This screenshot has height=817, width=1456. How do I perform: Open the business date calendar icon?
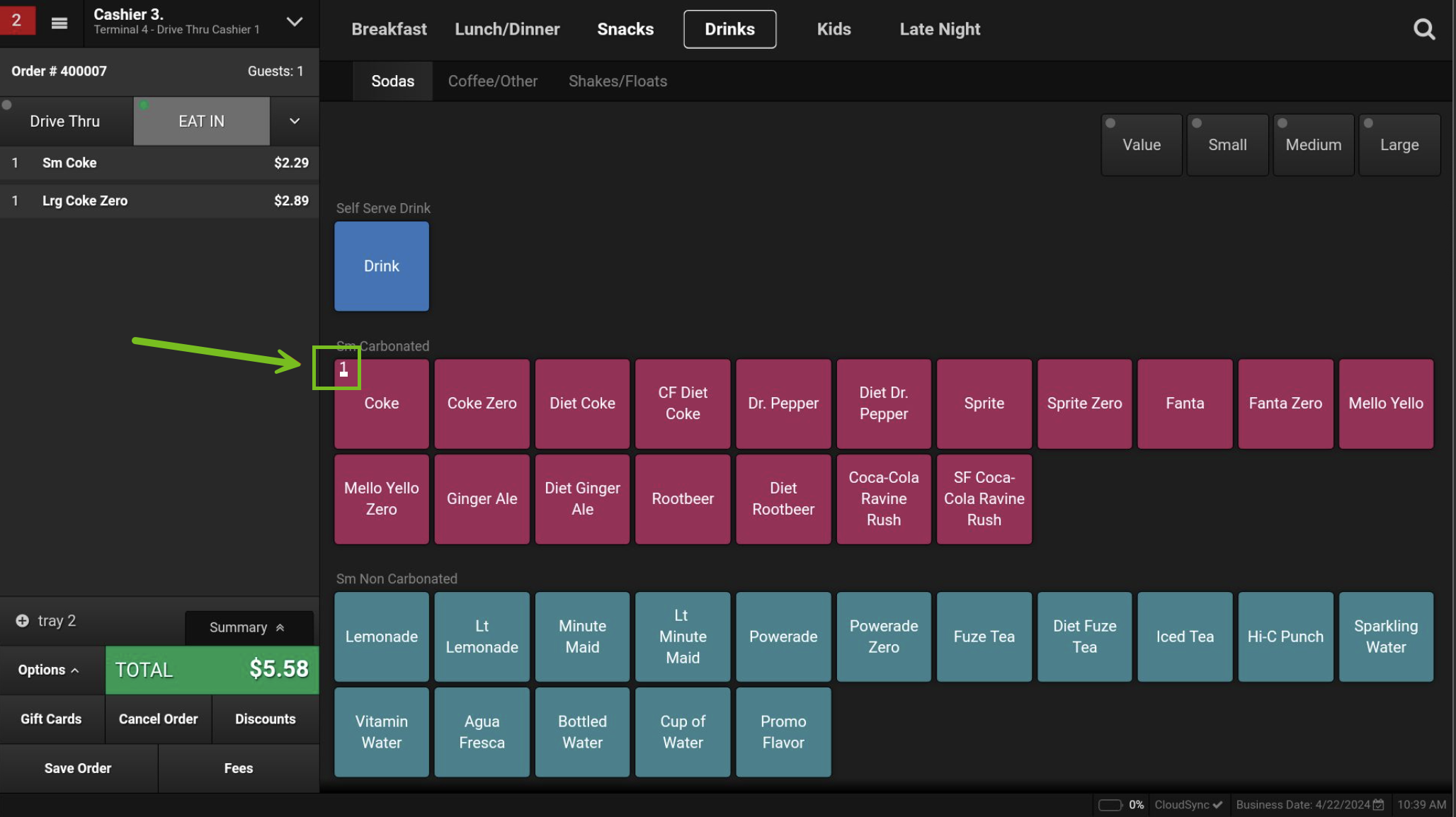(x=1378, y=805)
